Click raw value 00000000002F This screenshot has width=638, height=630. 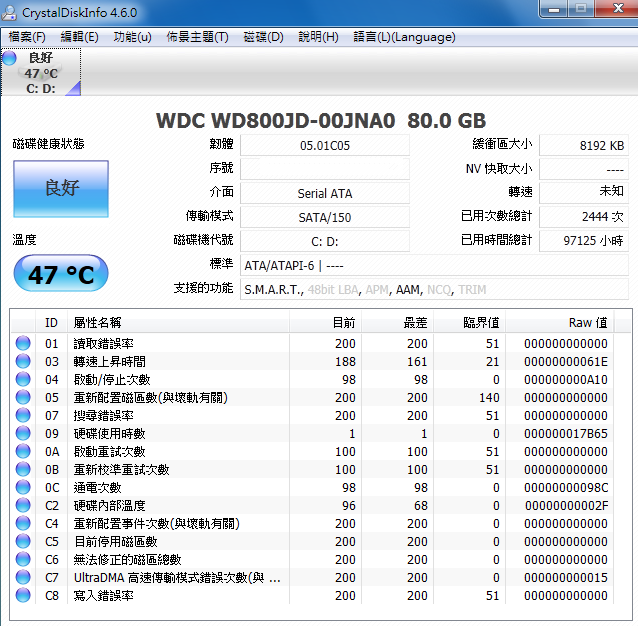[566, 505]
